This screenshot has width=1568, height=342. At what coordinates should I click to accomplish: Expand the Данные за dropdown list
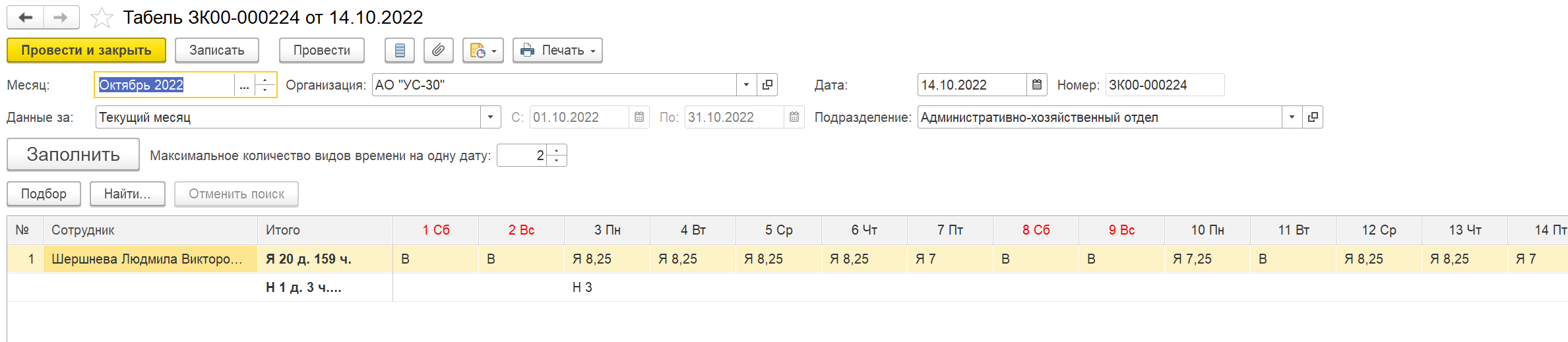pyautogui.click(x=490, y=117)
